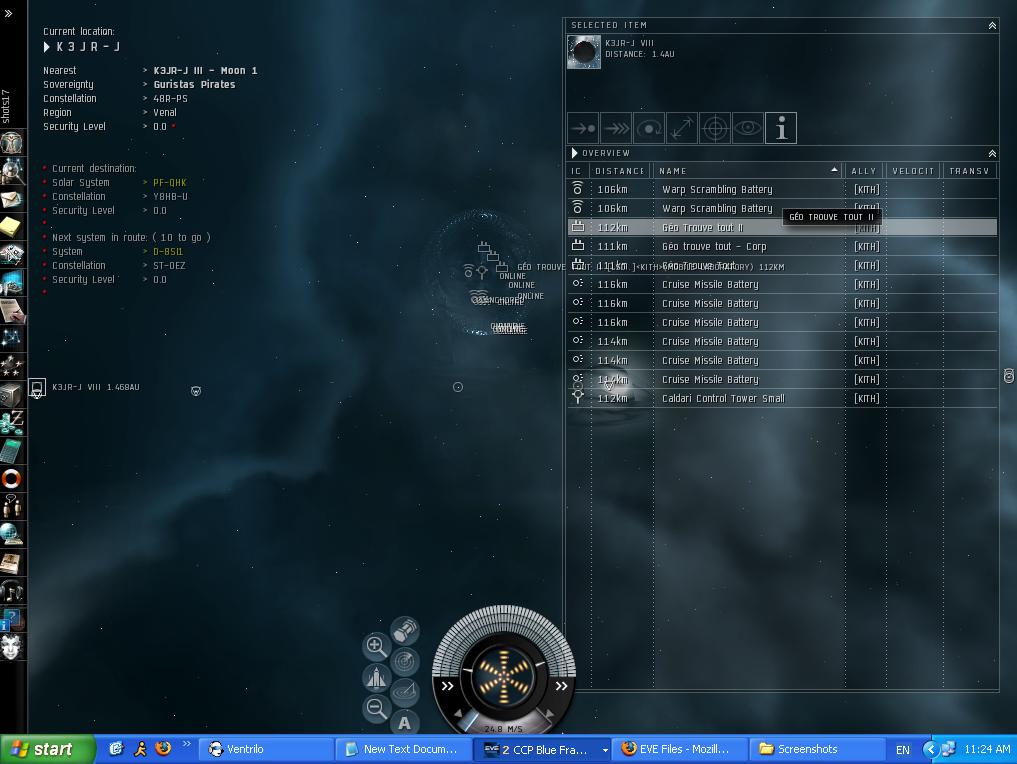Click Lock Target crosshair icon
This screenshot has width=1017, height=764.
pos(715,128)
